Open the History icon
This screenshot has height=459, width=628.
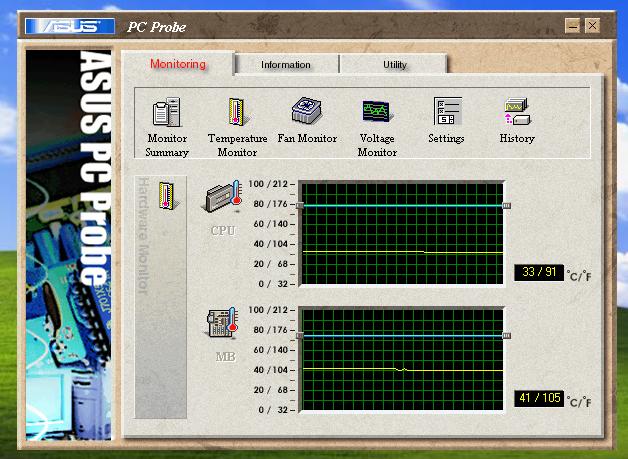[517, 111]
